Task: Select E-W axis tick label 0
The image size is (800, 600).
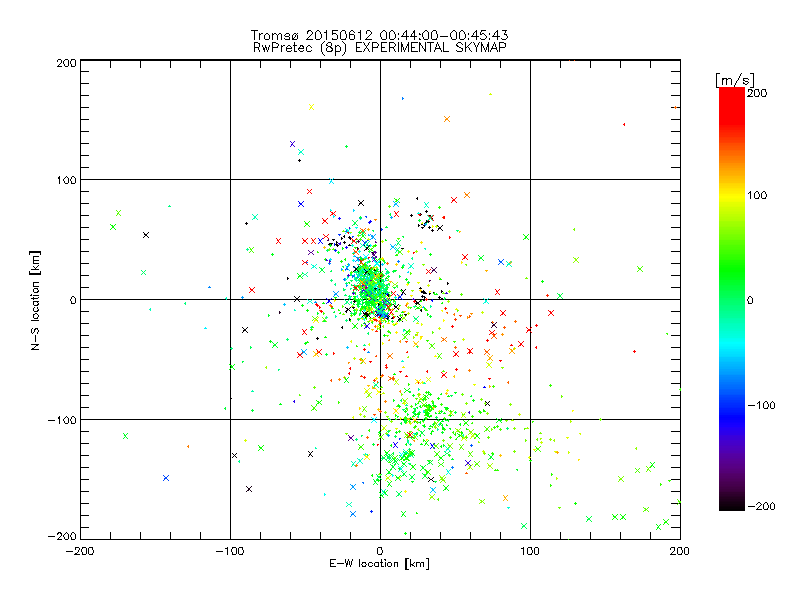Action: click(380, 551)
